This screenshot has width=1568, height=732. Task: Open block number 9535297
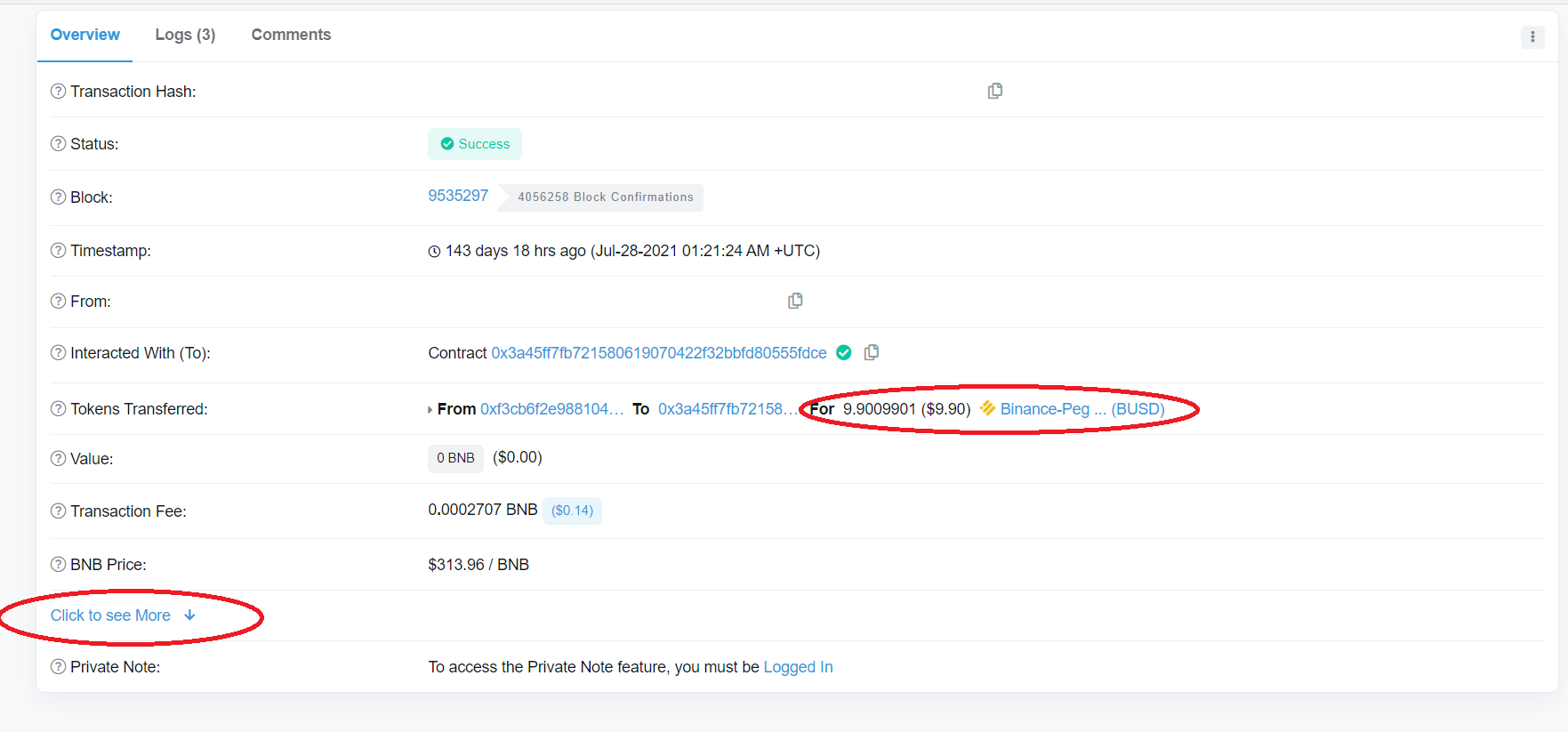458,196
